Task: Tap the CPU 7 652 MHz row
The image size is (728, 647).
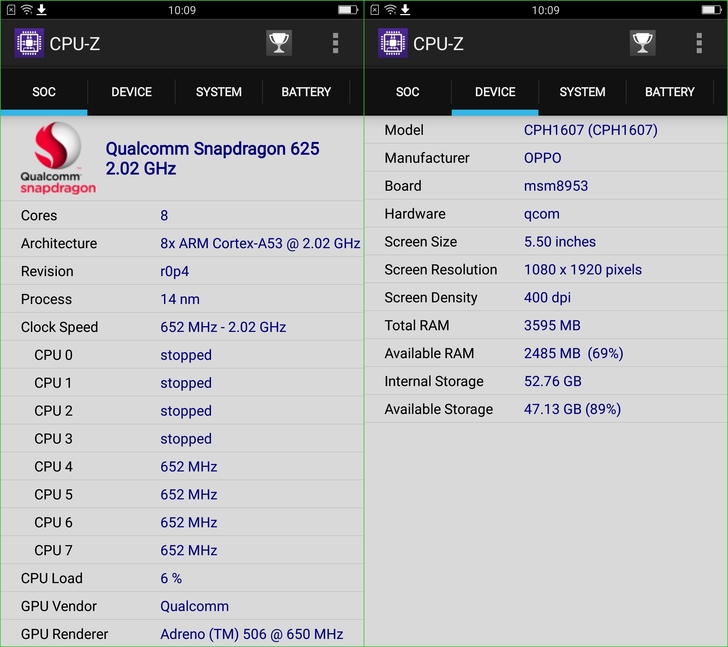Action: [x=182, y=550]
